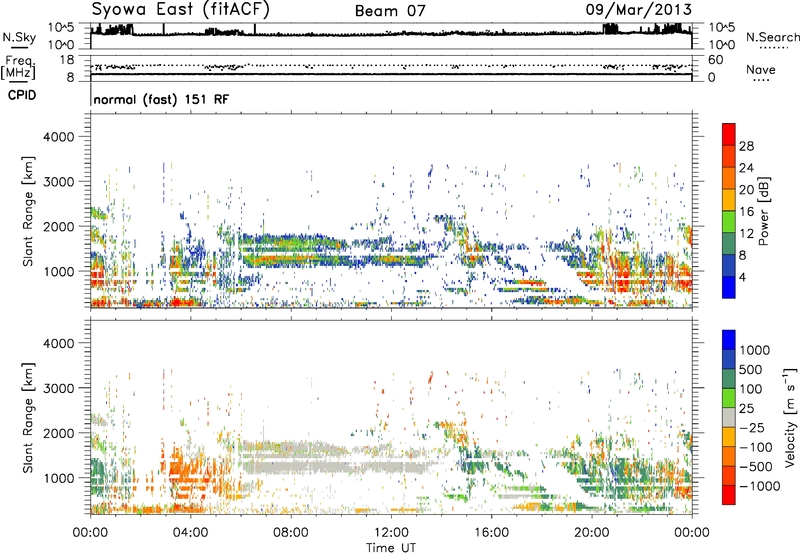800x554 pixels.
Task: Click the '-25' label on velocity colorbar
Action: point(753,428)
